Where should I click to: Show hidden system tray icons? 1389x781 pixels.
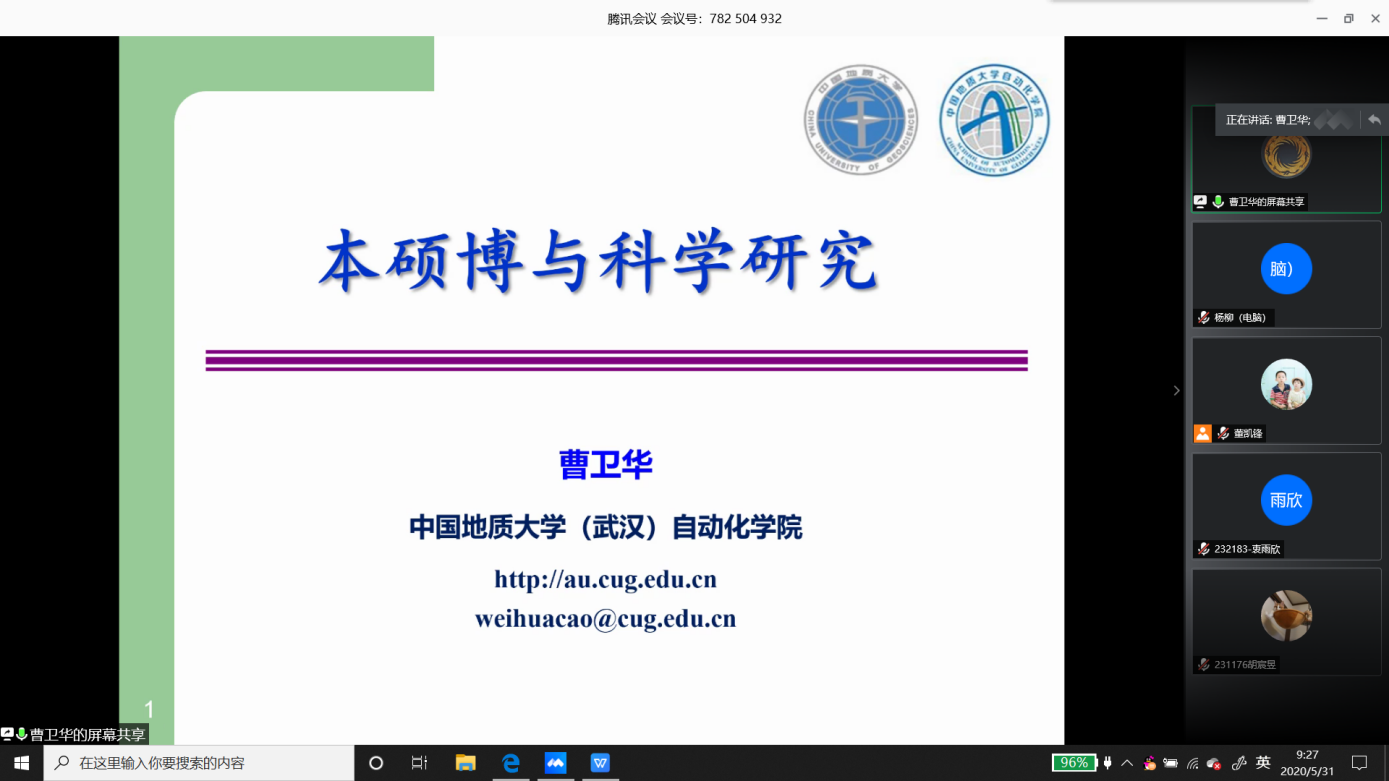click(x=1127, y=763)
